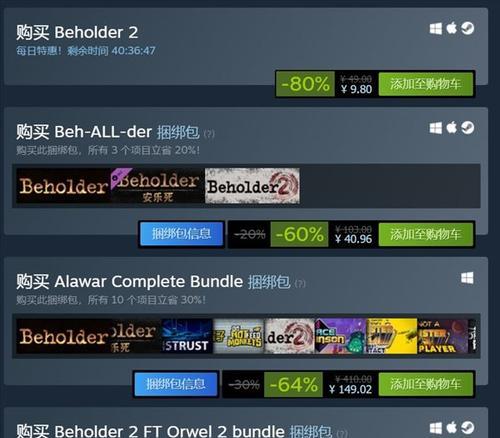500x438 pixels.
Task: Click the (?) help icon beside Alawar Complete Bundle
Action: 300,284
